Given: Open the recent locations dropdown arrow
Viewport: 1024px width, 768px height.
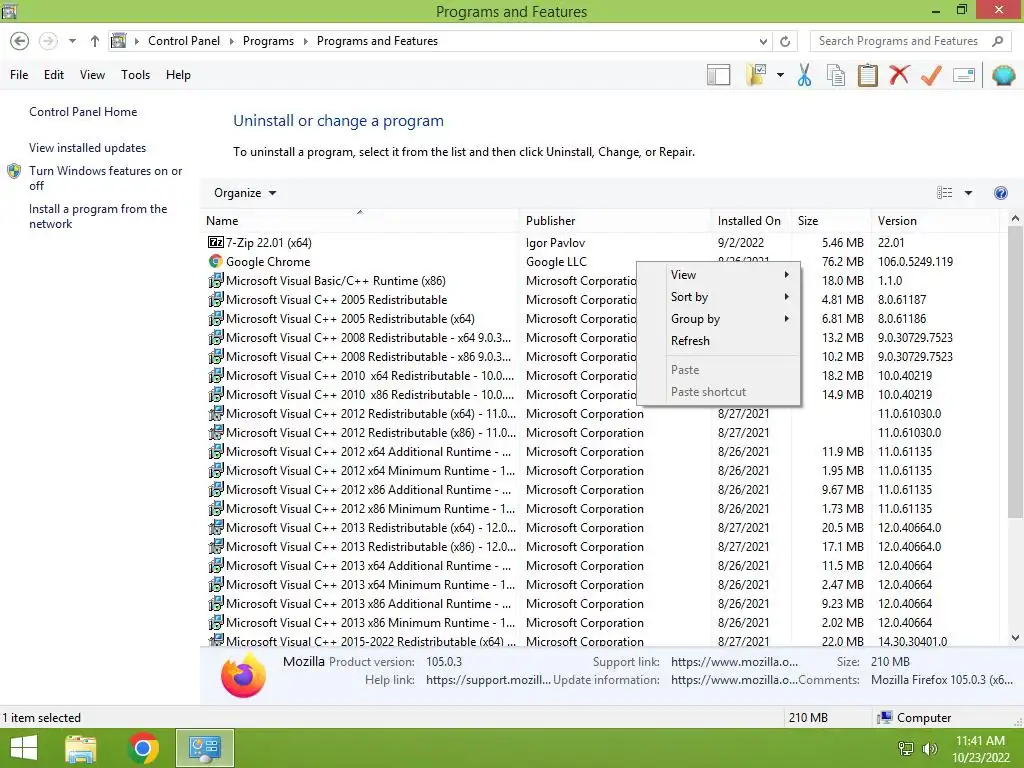Looking at the screenshot, I should [x=72, y=41].
